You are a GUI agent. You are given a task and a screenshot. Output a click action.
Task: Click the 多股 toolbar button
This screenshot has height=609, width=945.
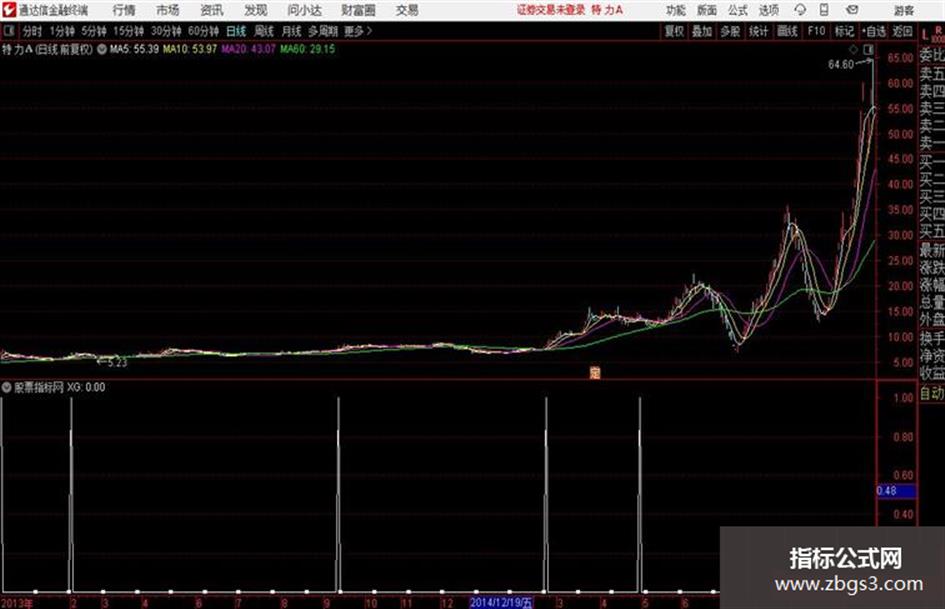coord(730,31)
